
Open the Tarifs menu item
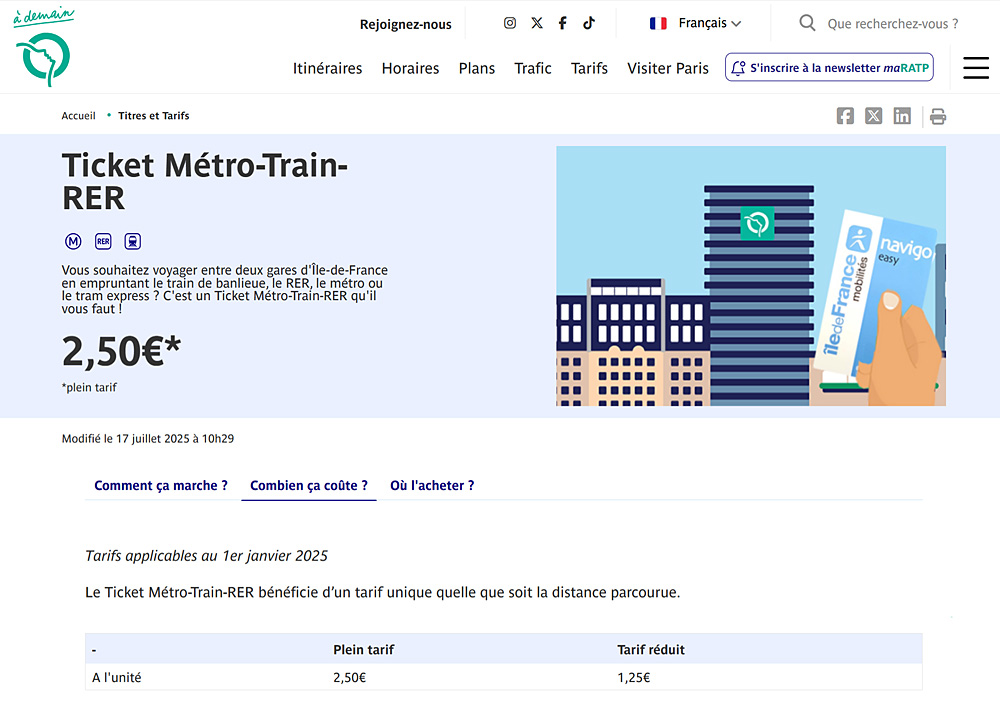[589, 68]
